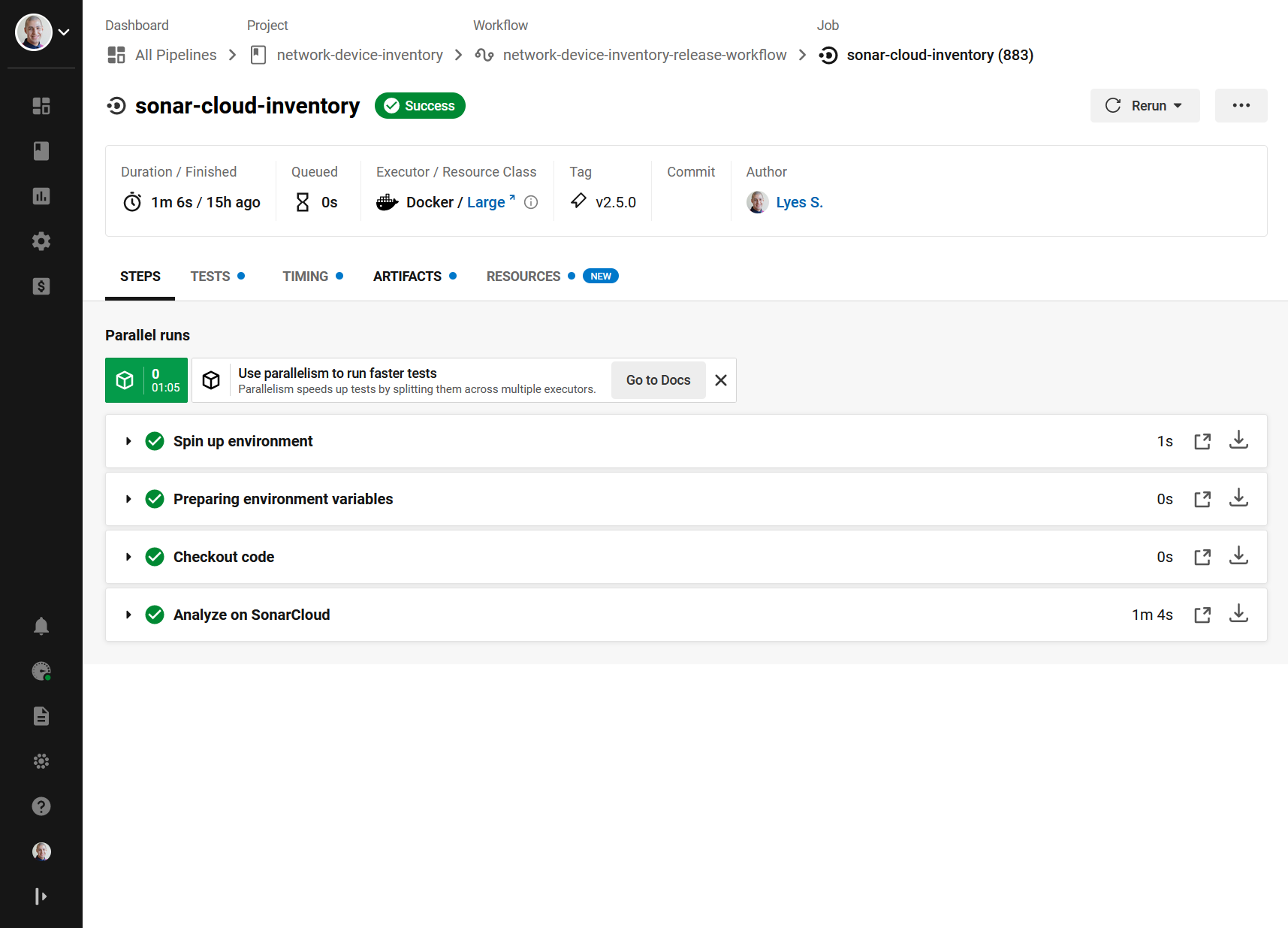Download the Spin up environment step log
This screenshot has width=1288, height=928.
1238,440
